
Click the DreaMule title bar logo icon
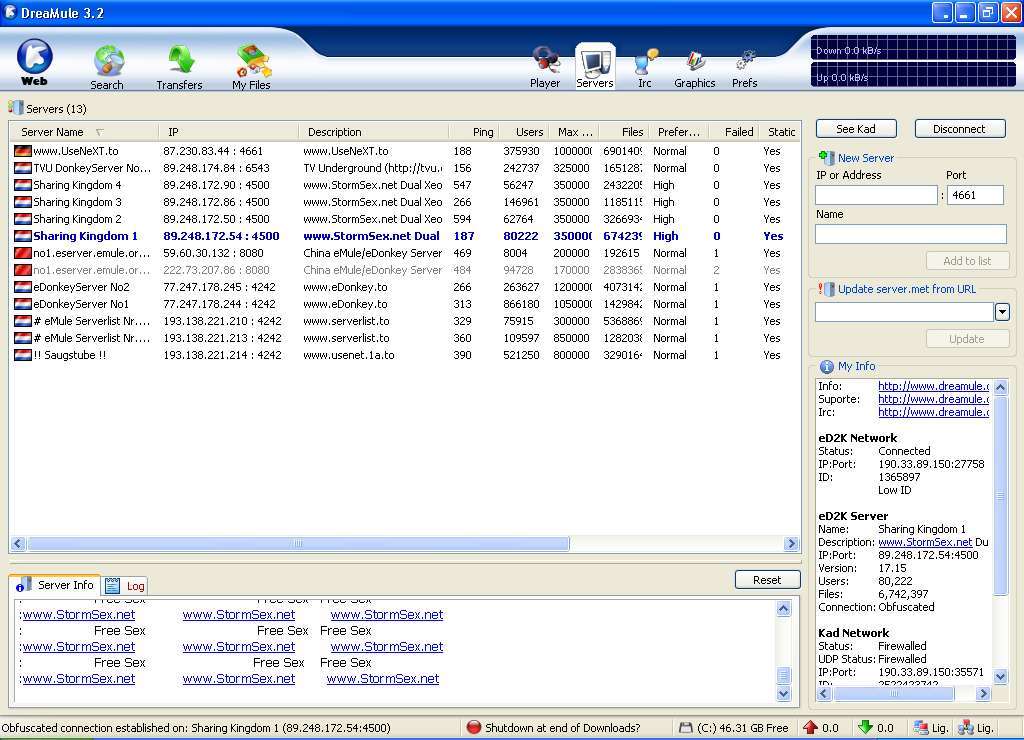coord(10,12)
